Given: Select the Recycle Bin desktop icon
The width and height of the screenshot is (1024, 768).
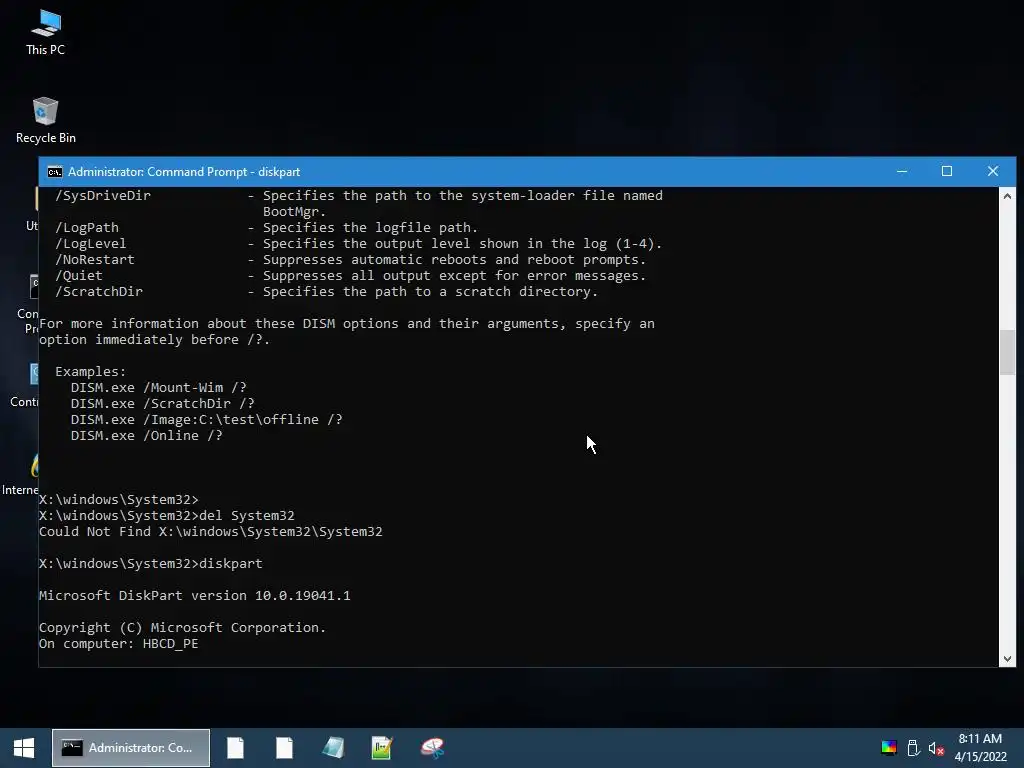Looking at the screenshot, I should click(46, 121).
